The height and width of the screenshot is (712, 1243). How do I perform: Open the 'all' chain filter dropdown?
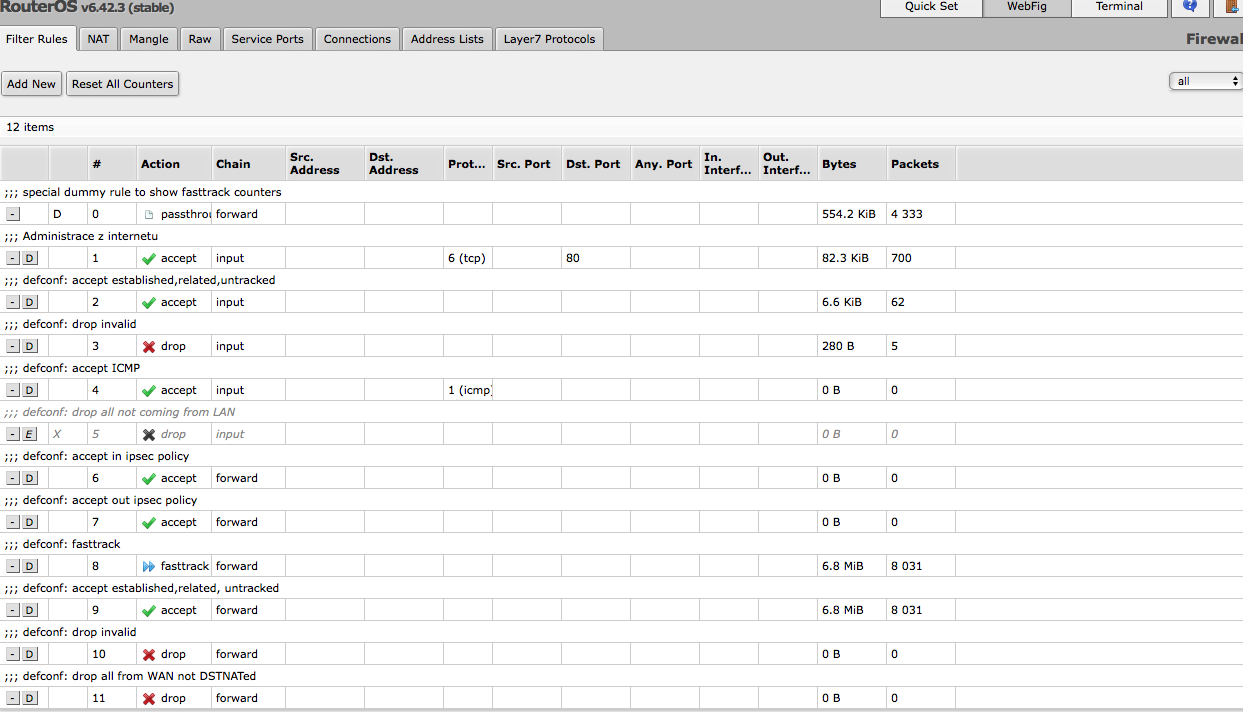1205,81
